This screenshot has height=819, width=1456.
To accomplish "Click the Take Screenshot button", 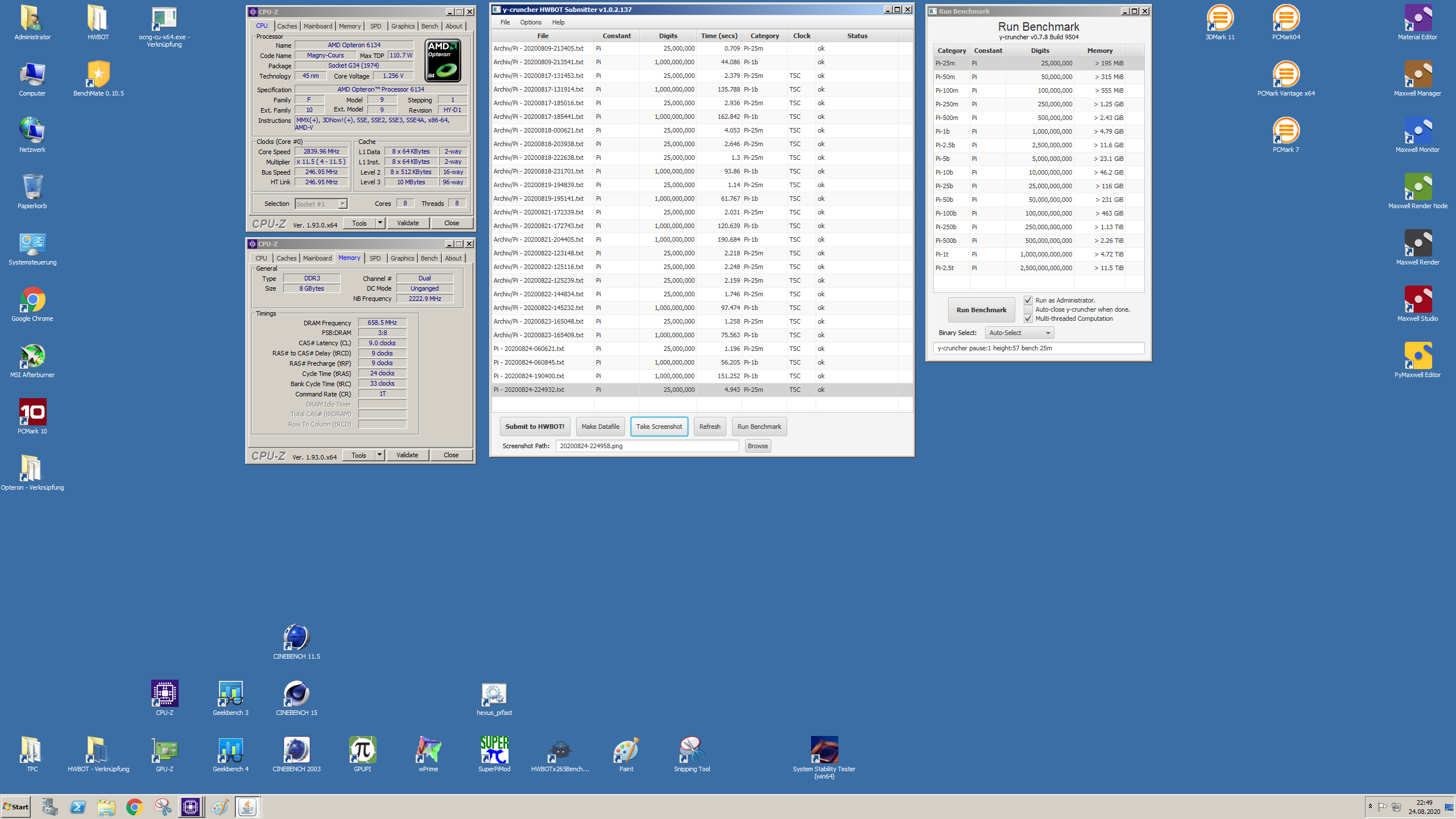I will coord(659,427).
